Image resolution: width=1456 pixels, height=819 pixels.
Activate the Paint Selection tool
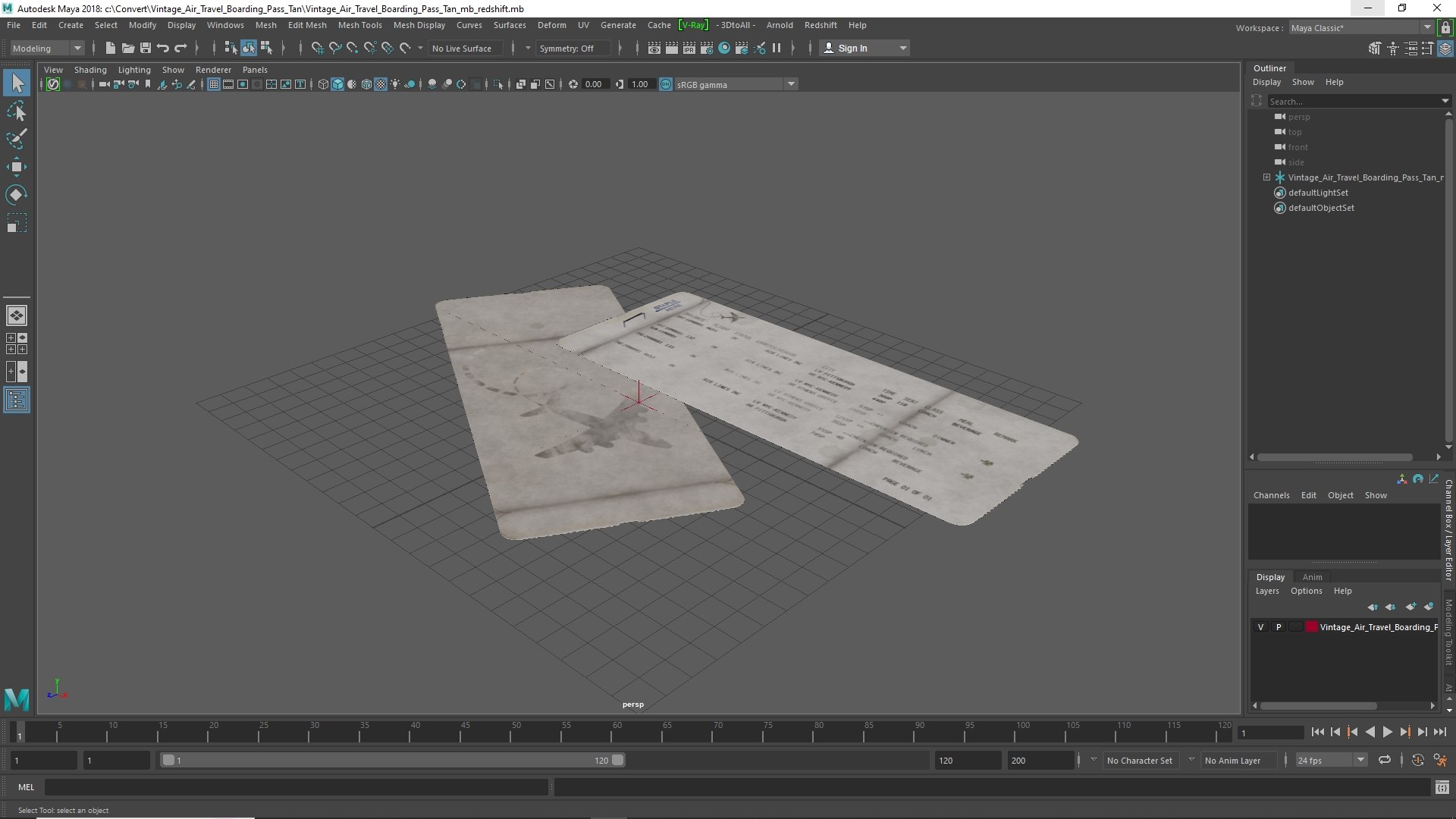pos(17,139)
